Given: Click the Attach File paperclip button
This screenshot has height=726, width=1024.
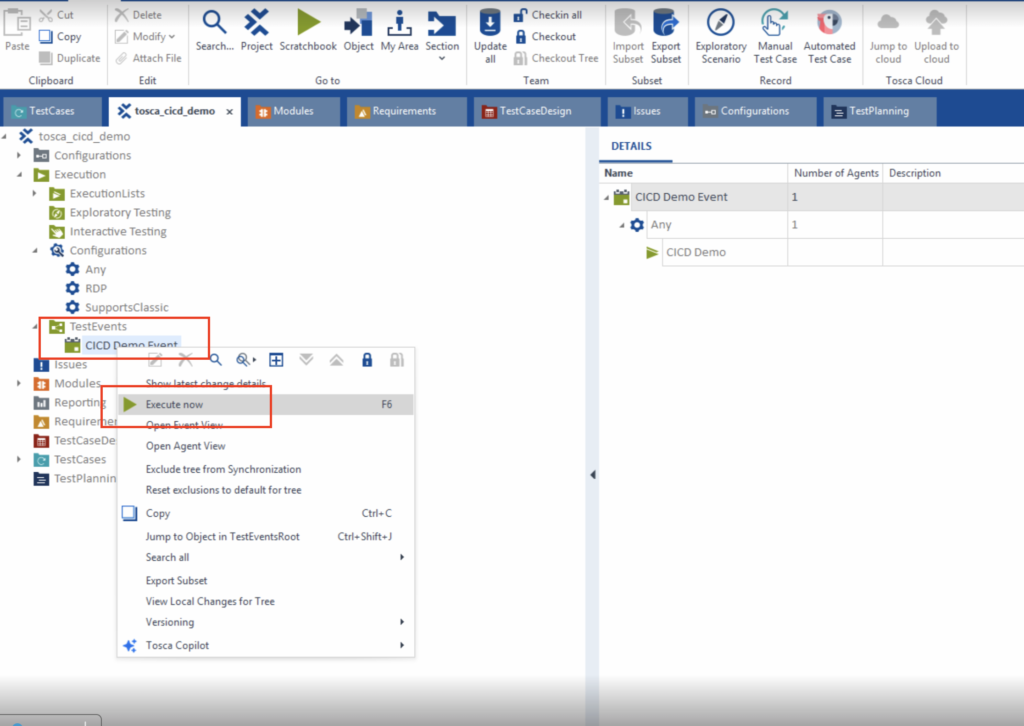Looking at the screenshot, I should (x=149, y=58).
